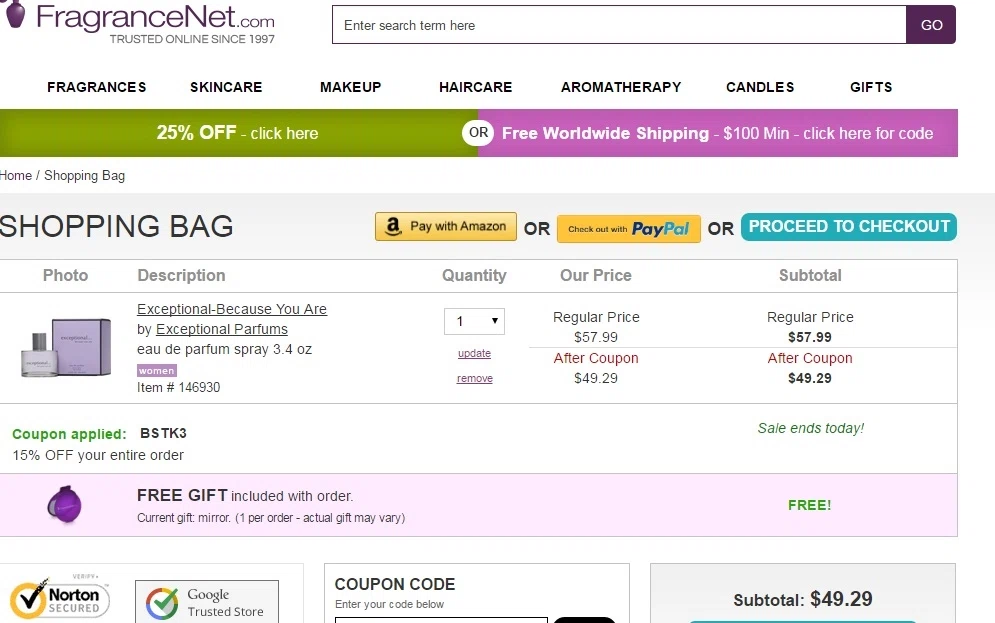Click the Pay with Amazon button
995x623 pixels.
tap(445, 226)
